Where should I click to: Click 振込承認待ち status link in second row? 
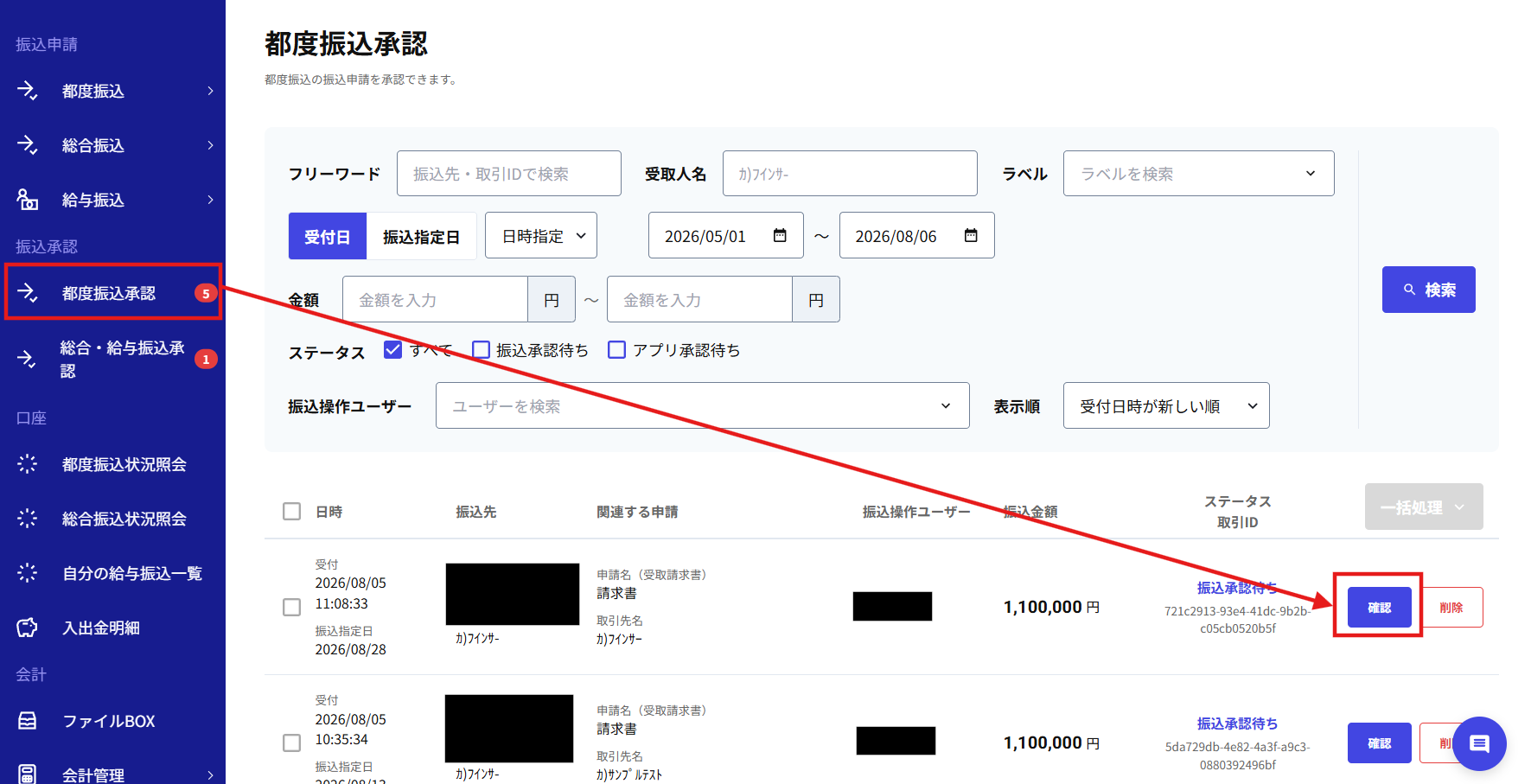pos(1237,723)
